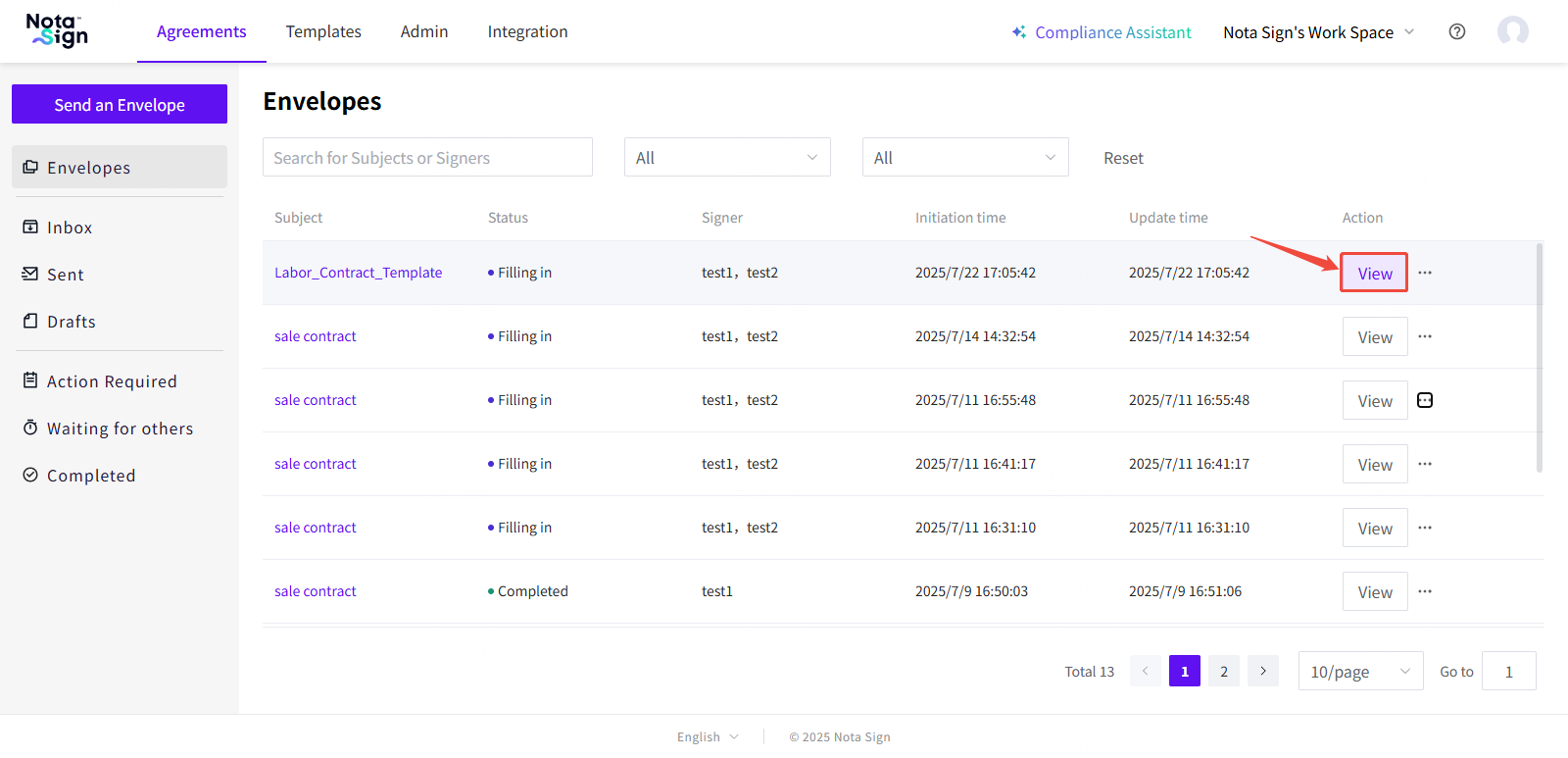Screen dimensions: 1568x758
Task: Open more options for the Completed envelope
Action: [1425, 591]
